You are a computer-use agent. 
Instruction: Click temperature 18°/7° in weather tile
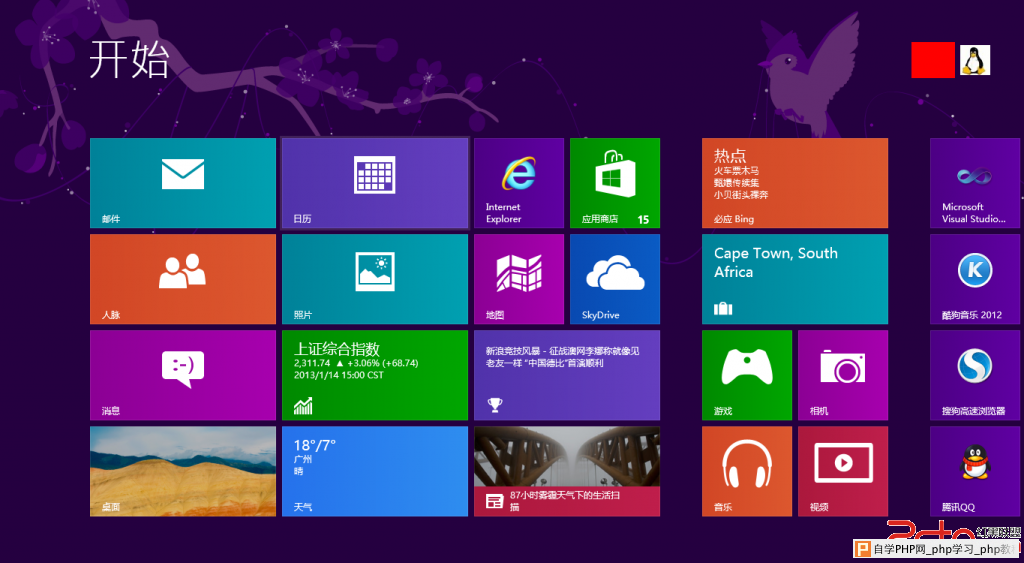pyautogui.click(x=315, y=445)
